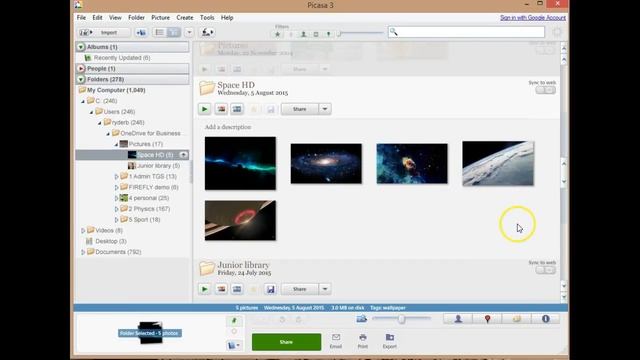640x360 pixels.
Task: Open the Folder menu
Action: [x=136, y=18]
